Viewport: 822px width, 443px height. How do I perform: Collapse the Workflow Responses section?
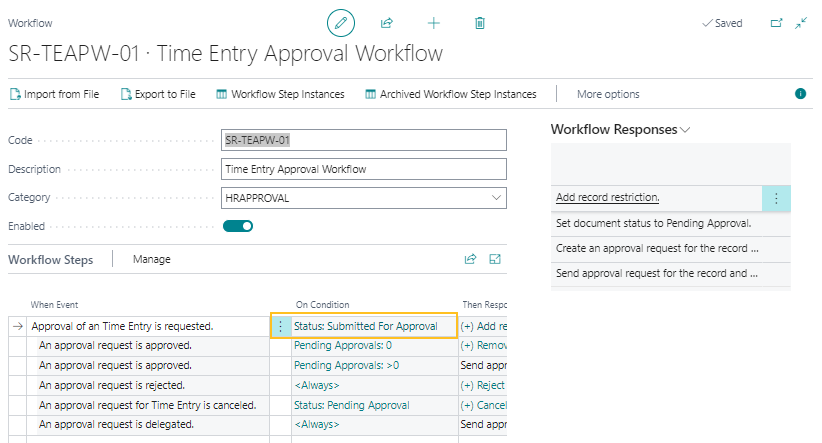tap(685, 130)
